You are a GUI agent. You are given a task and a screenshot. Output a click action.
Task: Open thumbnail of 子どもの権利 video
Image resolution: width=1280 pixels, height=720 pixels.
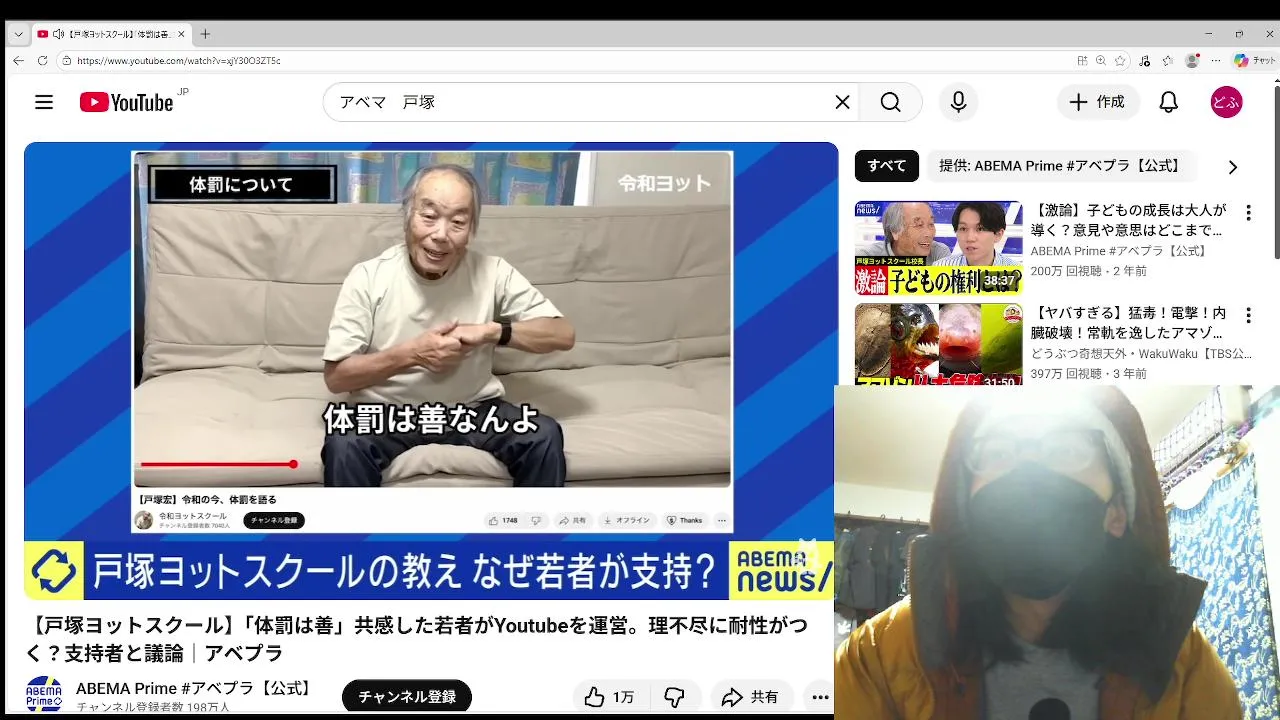click(x=938, y=248)
